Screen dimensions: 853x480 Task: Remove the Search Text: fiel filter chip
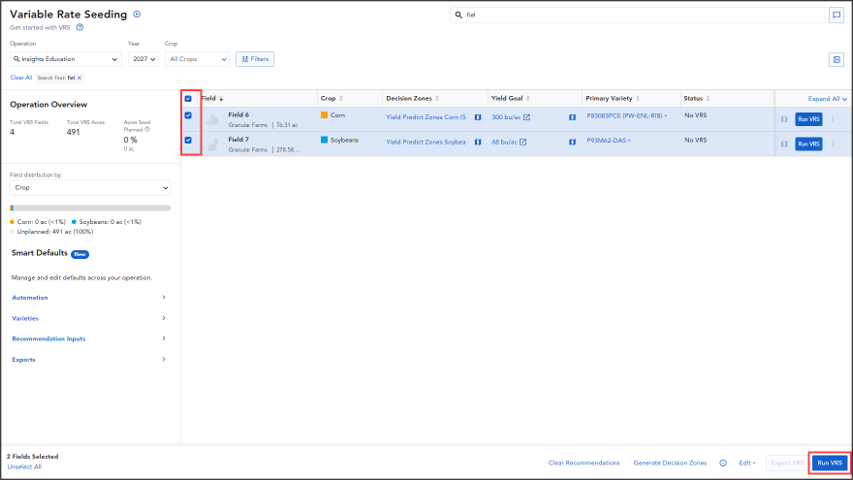point(79,78)
